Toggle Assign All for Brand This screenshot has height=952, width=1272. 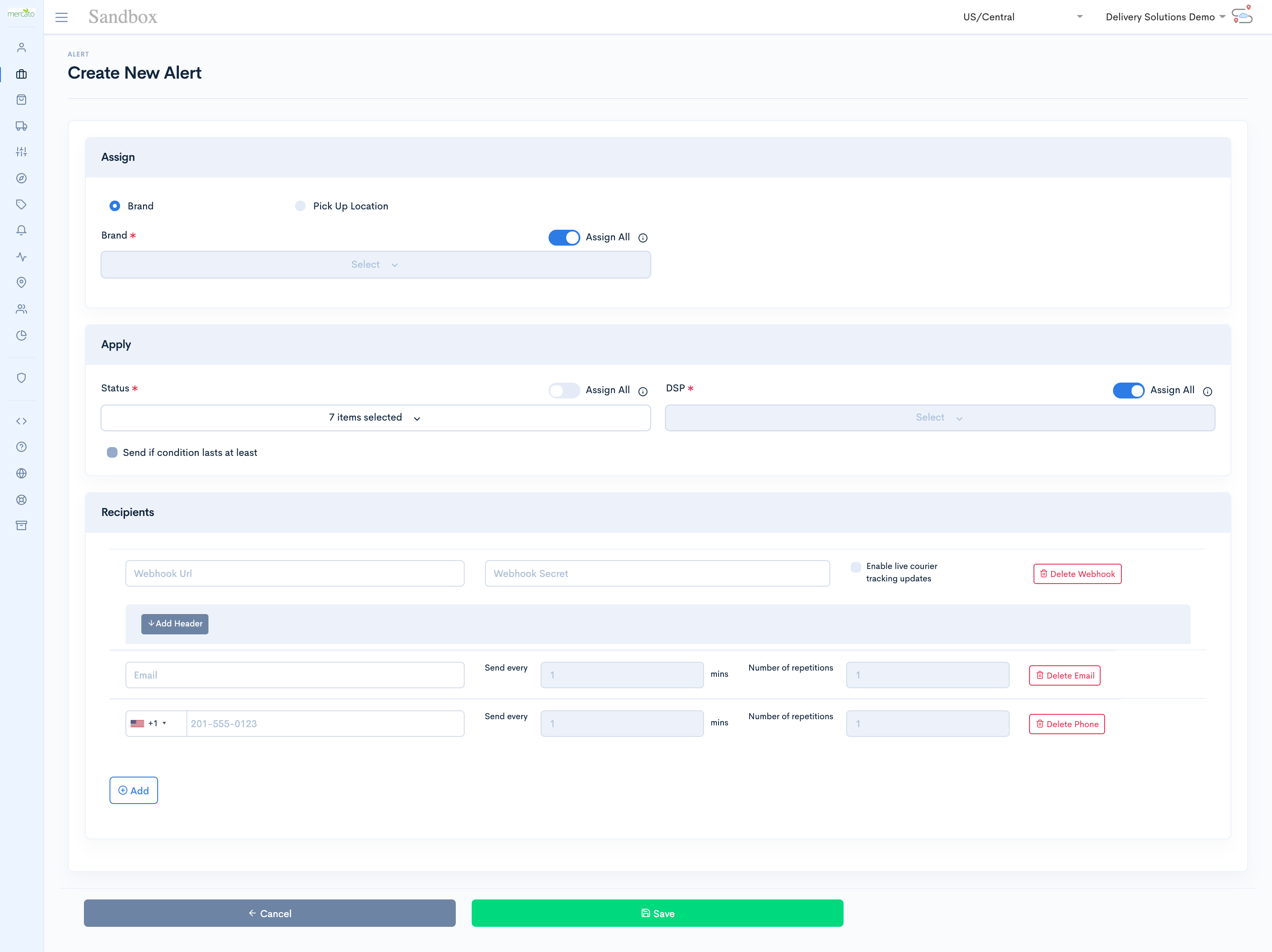564,238
